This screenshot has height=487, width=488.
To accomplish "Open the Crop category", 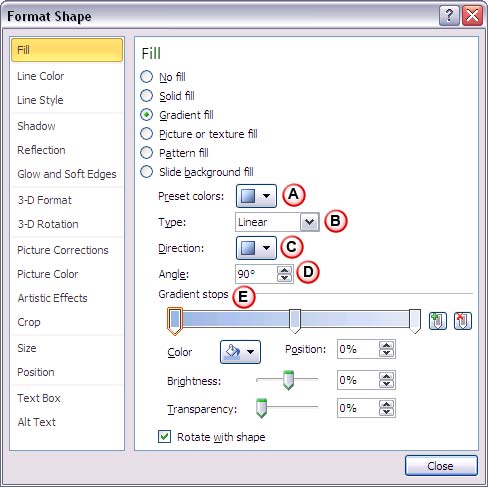I will (67, 322).
